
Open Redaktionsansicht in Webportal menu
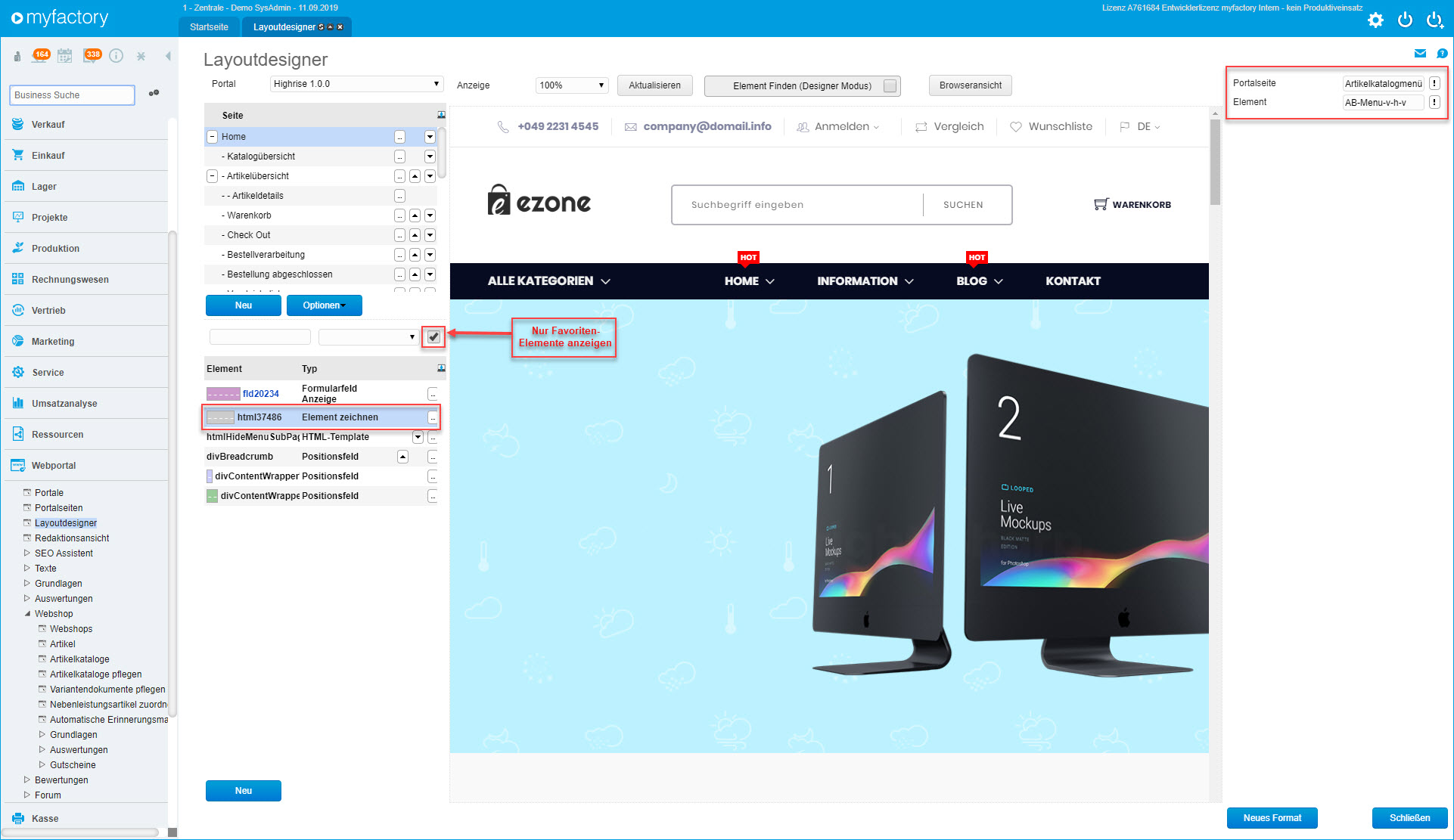[72, 538]
